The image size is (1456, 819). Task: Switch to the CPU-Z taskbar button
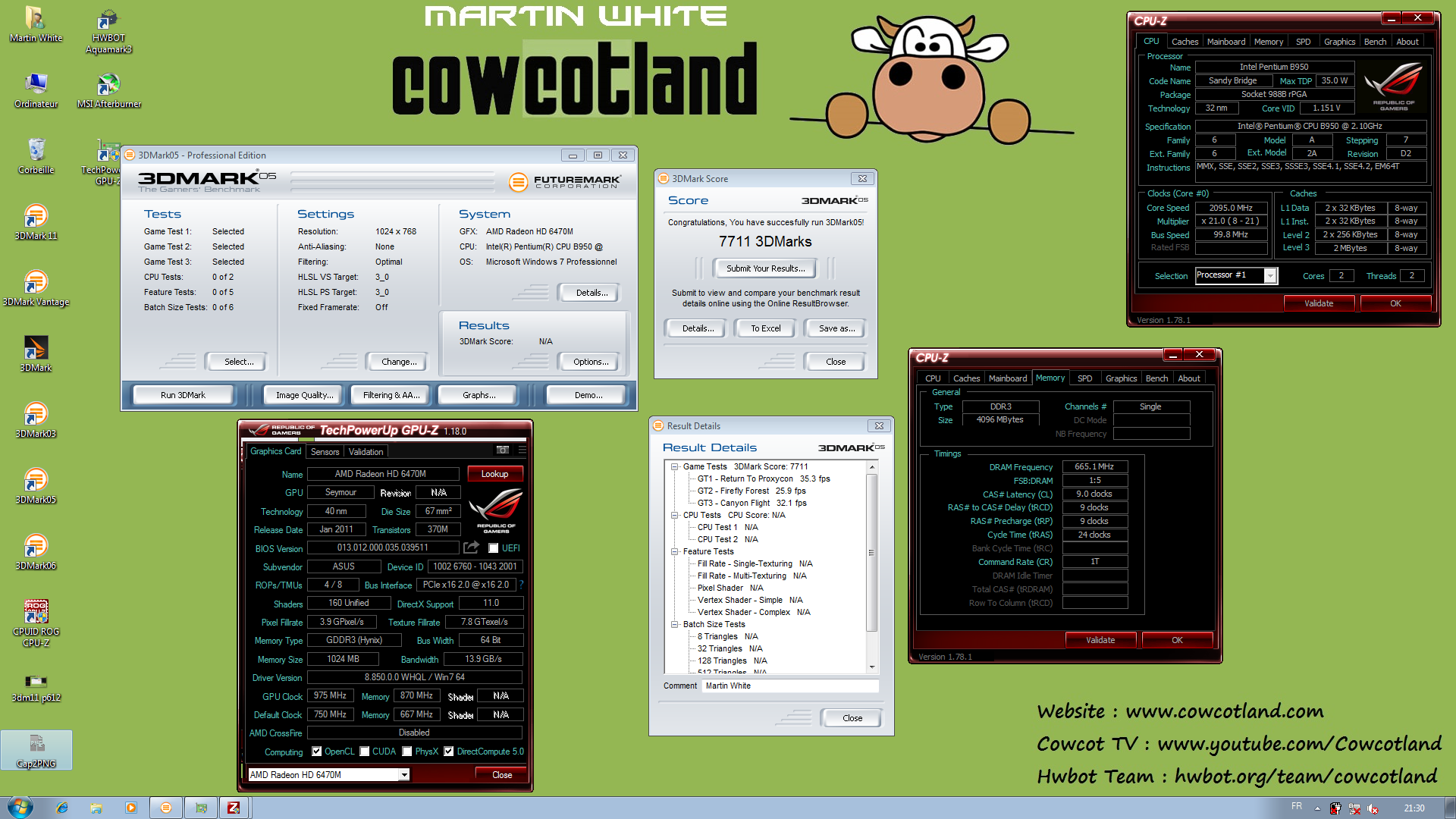click(234, 808)
